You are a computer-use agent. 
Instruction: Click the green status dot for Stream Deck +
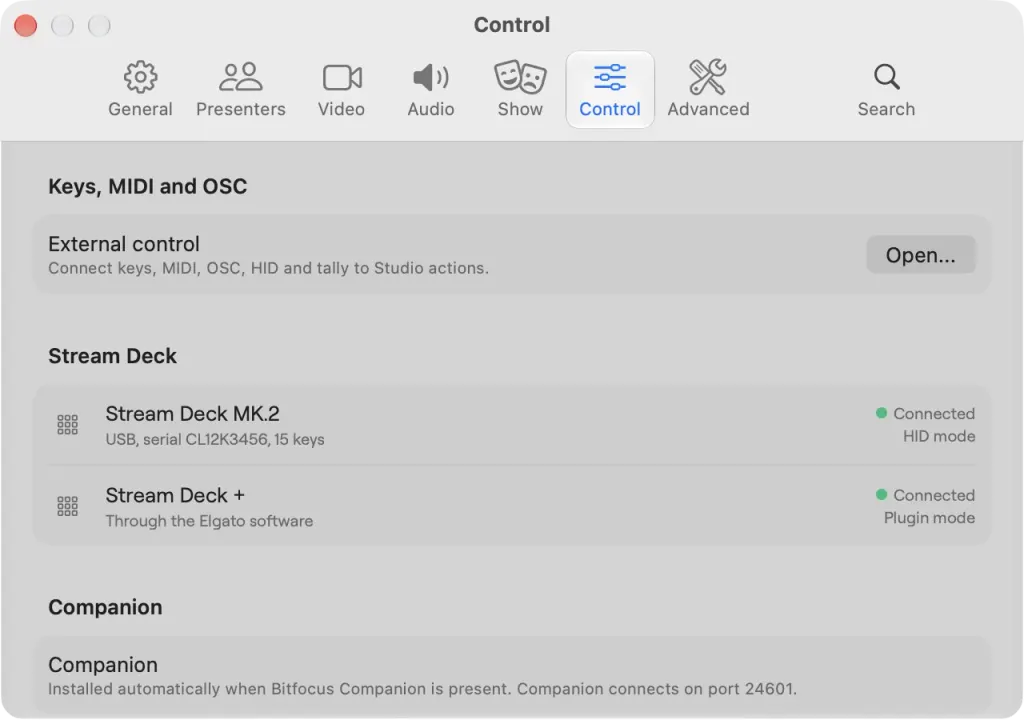point(881,495)
